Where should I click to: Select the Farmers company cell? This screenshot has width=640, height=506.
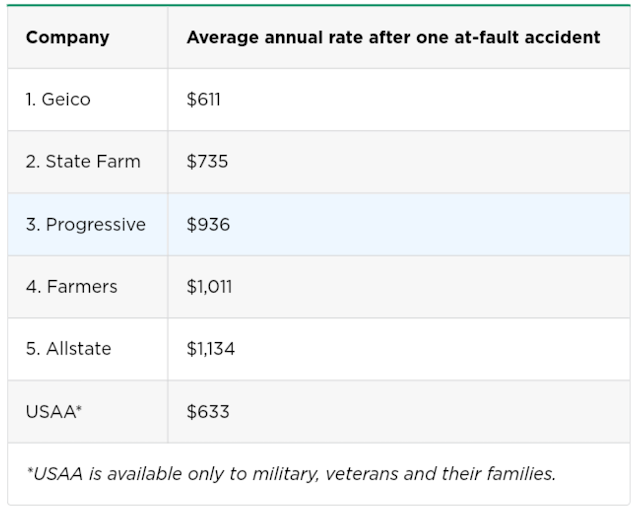click(x=72, y=286)
